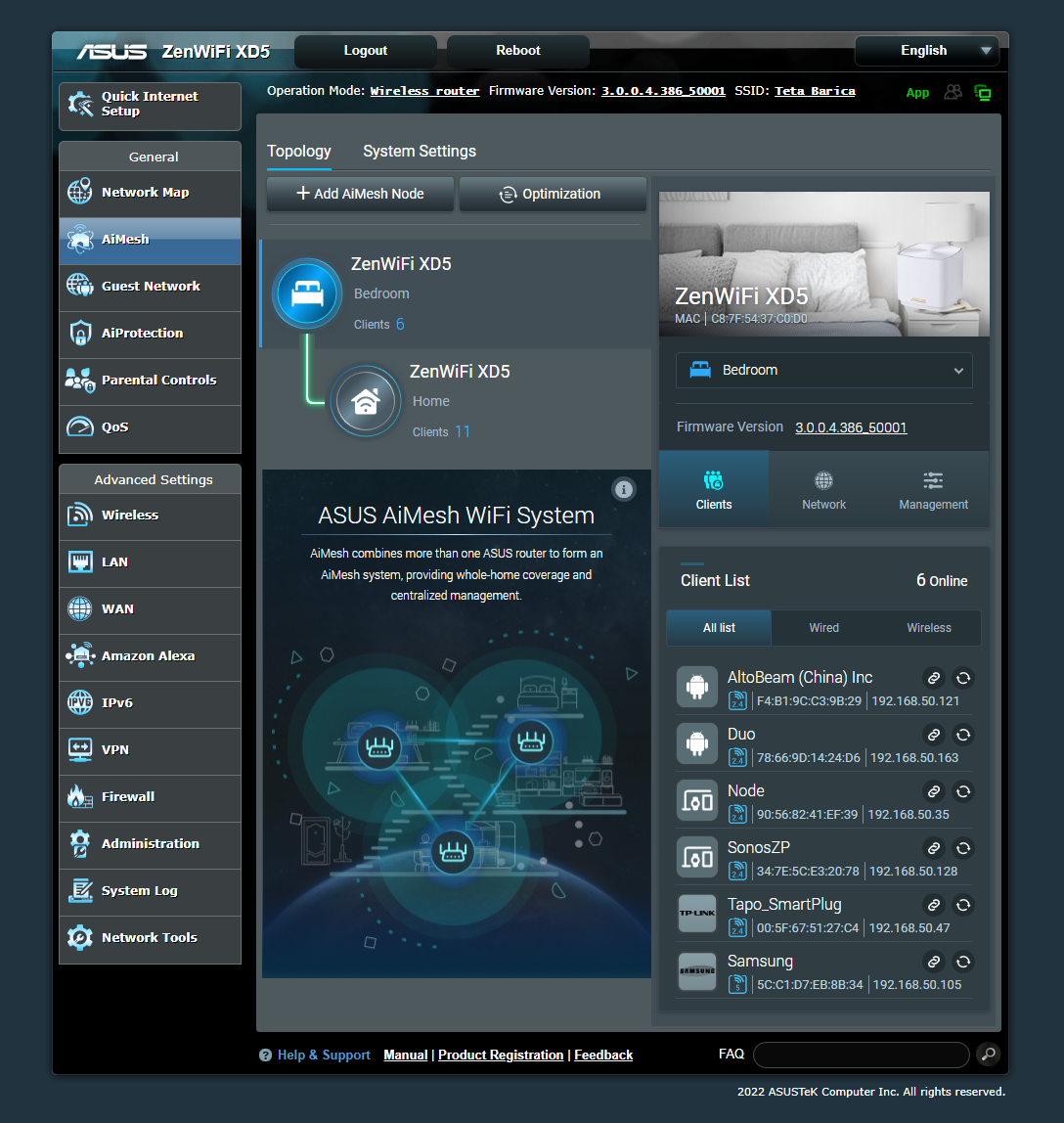
Task: Reconnect the Tapo_SmartPlug client
Action: point(963,905)
